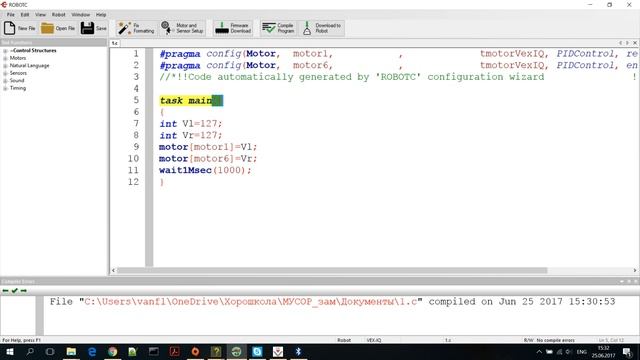
Task: Open Motor and Sensor Setup
Action: click(182, 28)
